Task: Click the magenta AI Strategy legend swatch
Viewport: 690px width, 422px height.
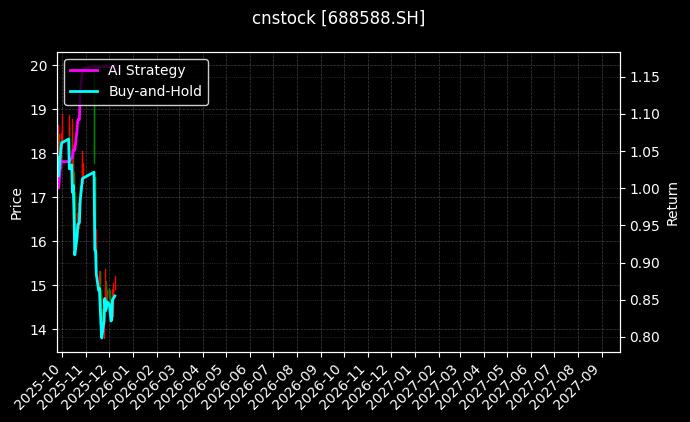Action: point(83,70)
